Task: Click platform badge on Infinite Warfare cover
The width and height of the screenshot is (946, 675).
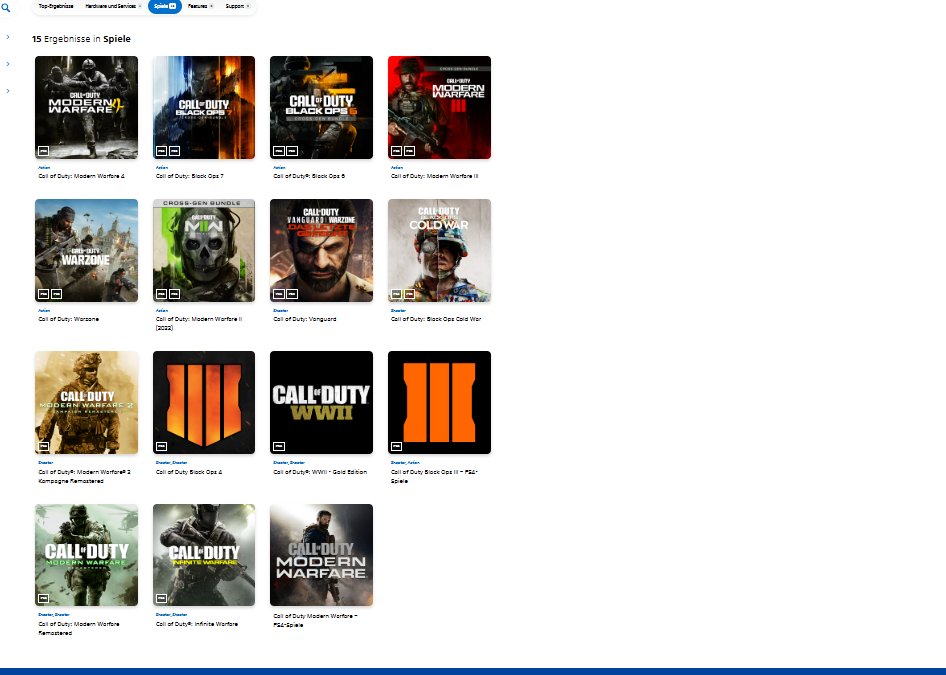Action: tap(161, 598)
